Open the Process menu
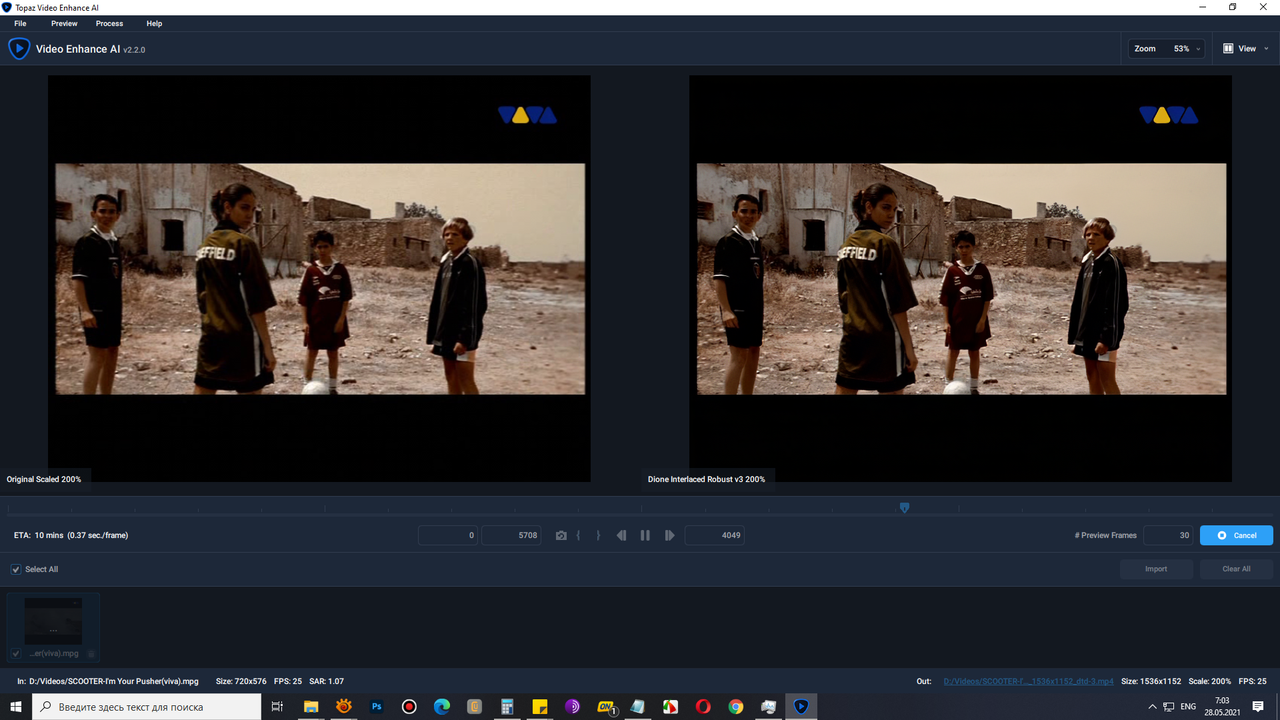 click(x=109, y=23)
